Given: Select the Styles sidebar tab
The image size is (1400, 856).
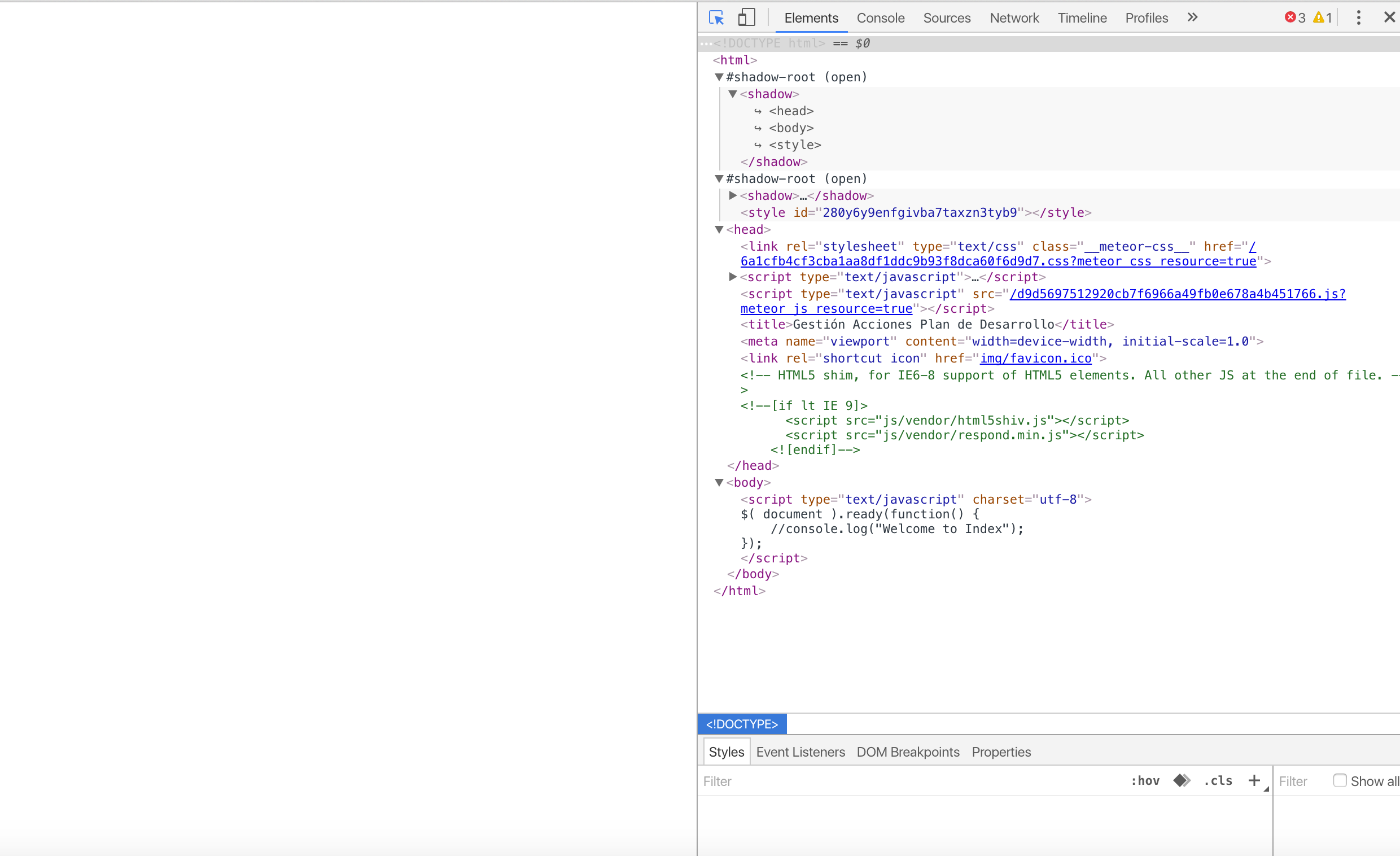Looking at the screenshot, I should 726,752.
